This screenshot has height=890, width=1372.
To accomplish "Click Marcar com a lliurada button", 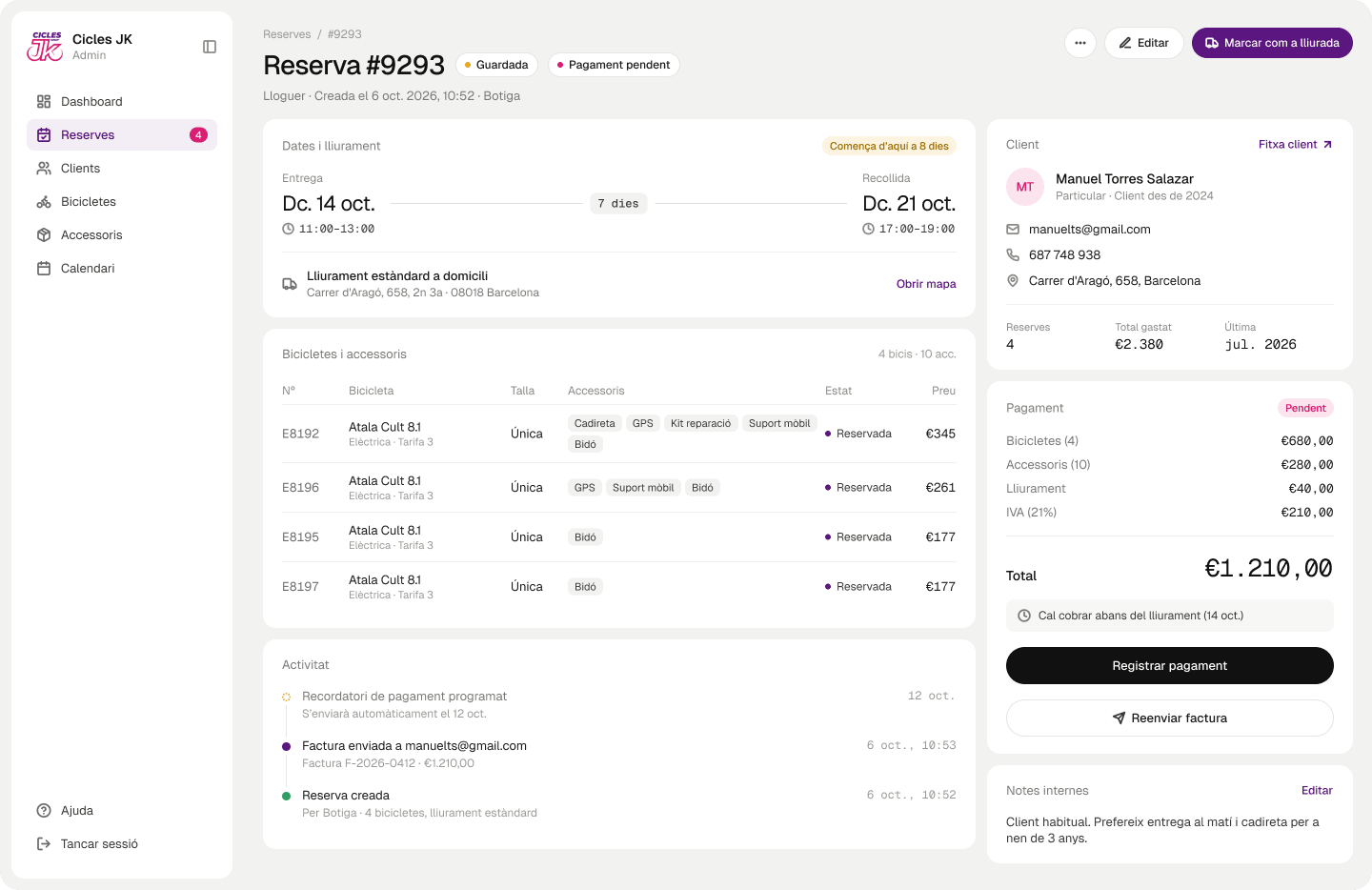I will [x=1272, y=43].
